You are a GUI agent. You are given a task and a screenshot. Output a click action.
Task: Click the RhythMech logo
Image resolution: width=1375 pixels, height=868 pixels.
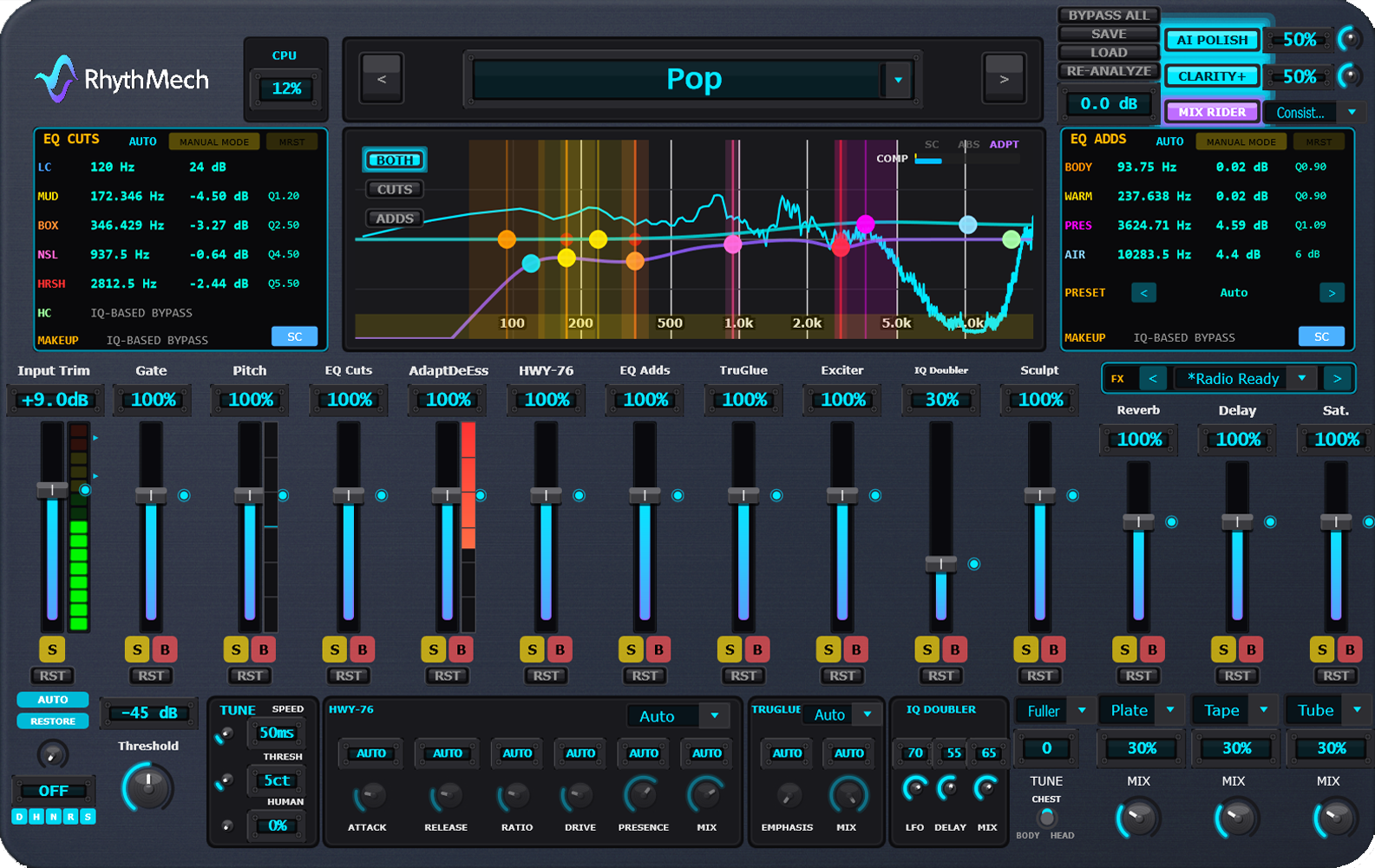pos(121,80)
